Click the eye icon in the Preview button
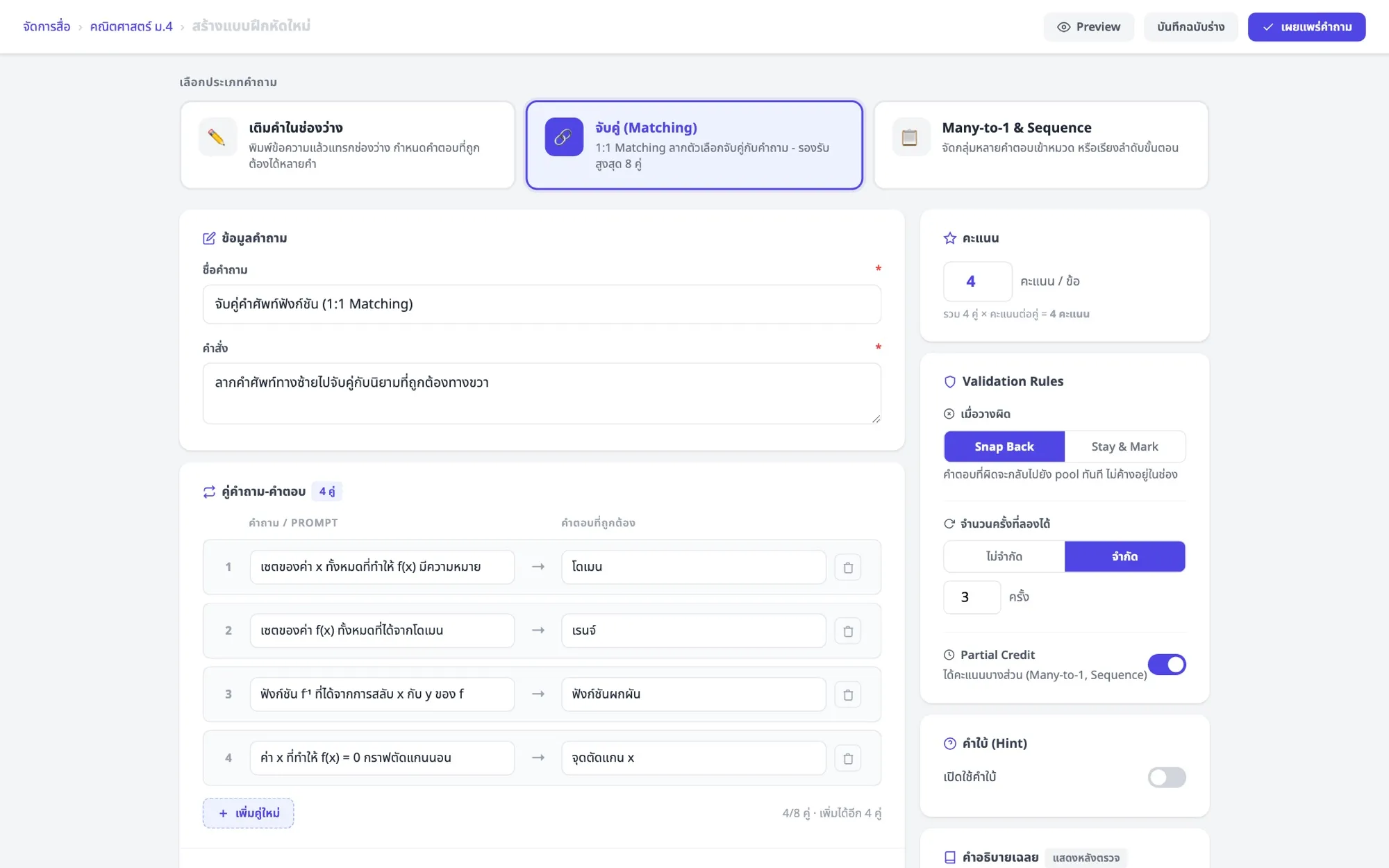Screen dimensions: 1389x868 [1063, 27]
